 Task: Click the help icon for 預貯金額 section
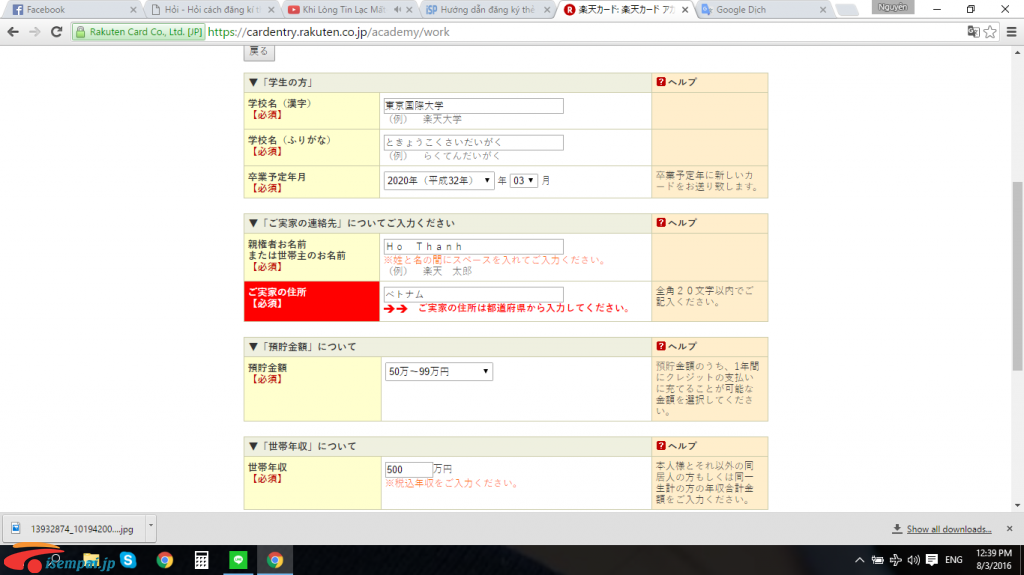(661, 346)
